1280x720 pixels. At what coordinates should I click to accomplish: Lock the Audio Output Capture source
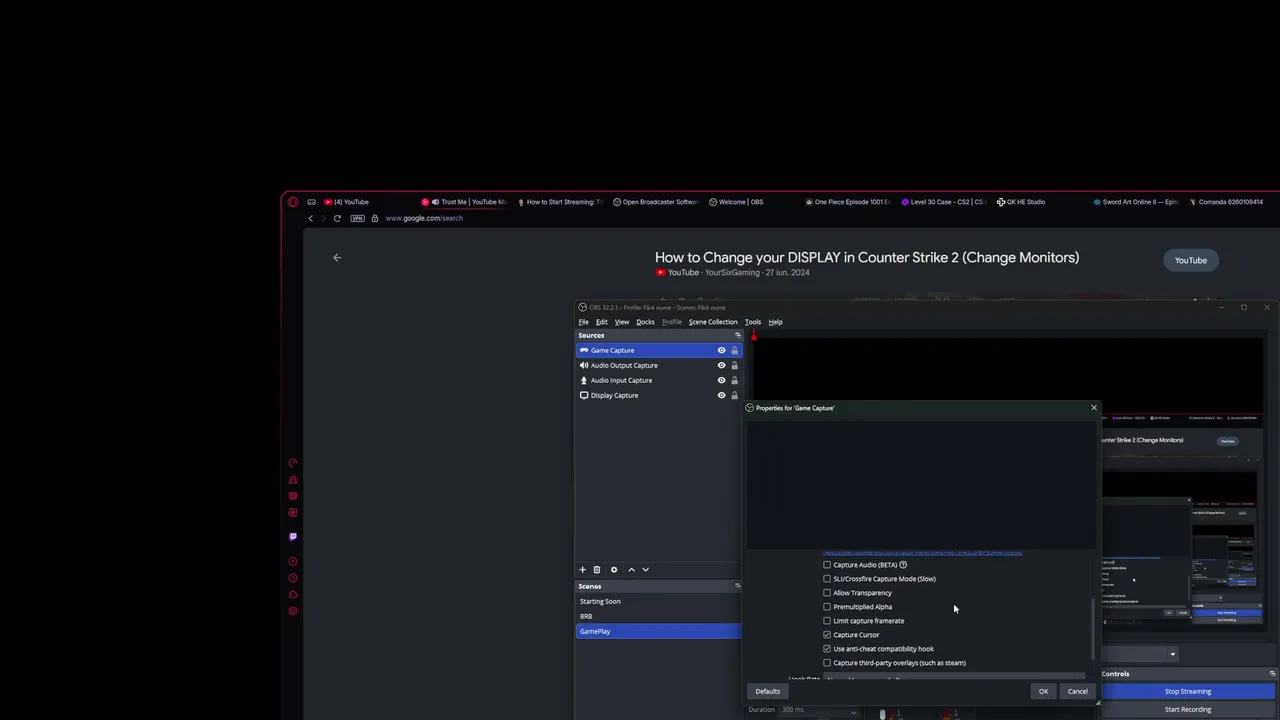point(734,366)
